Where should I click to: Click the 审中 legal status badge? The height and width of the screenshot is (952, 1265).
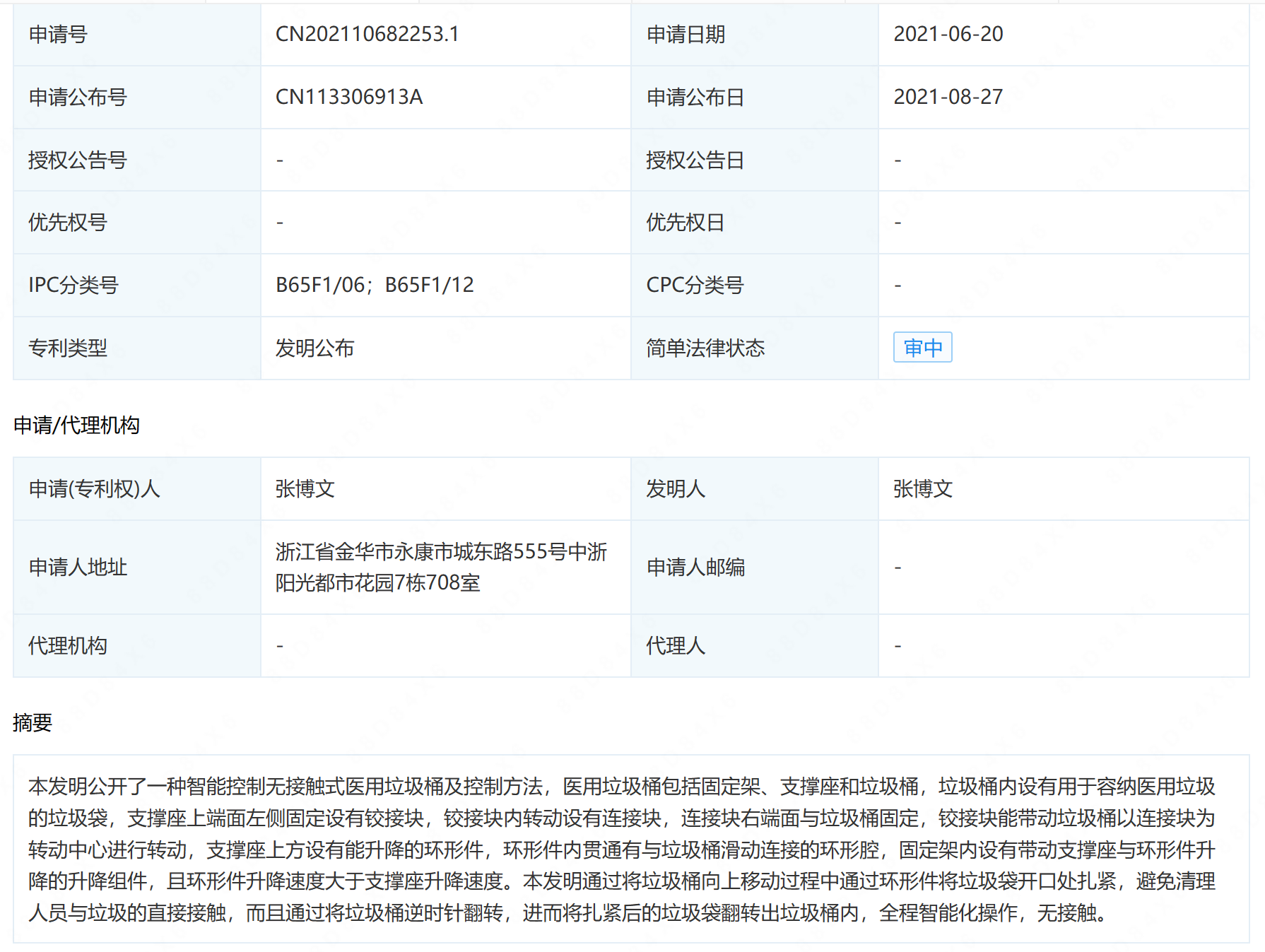click(922, 348)
